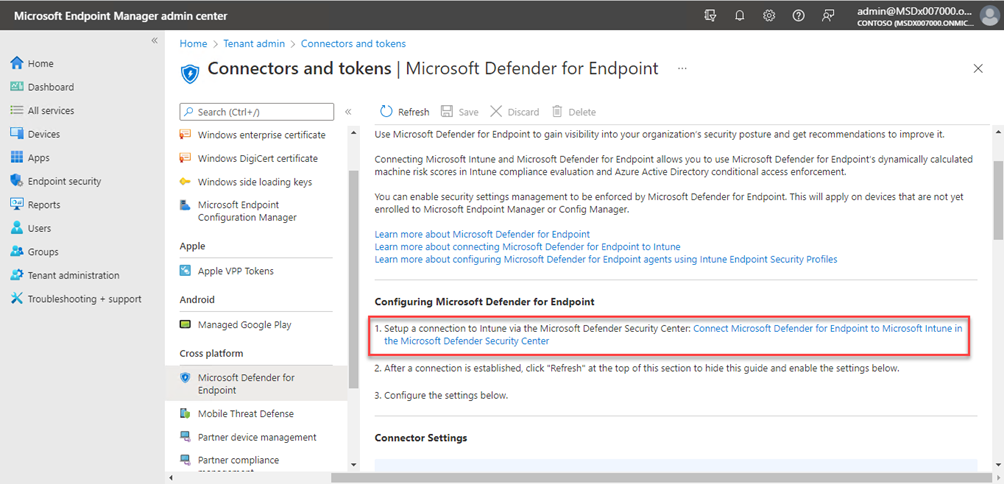The image size is (1004, 484).
Task: Open the Apps grid icon
Action: pos(17,157)
